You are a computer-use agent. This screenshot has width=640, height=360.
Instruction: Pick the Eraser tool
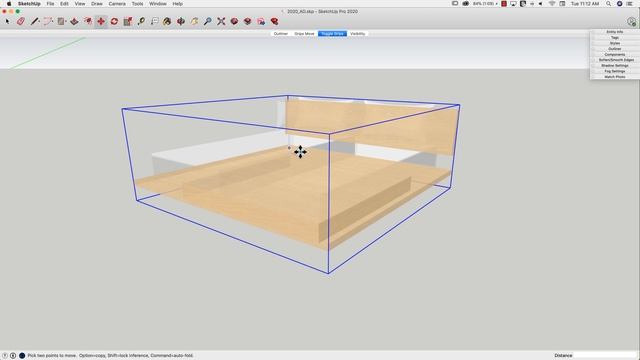point(21,21)
